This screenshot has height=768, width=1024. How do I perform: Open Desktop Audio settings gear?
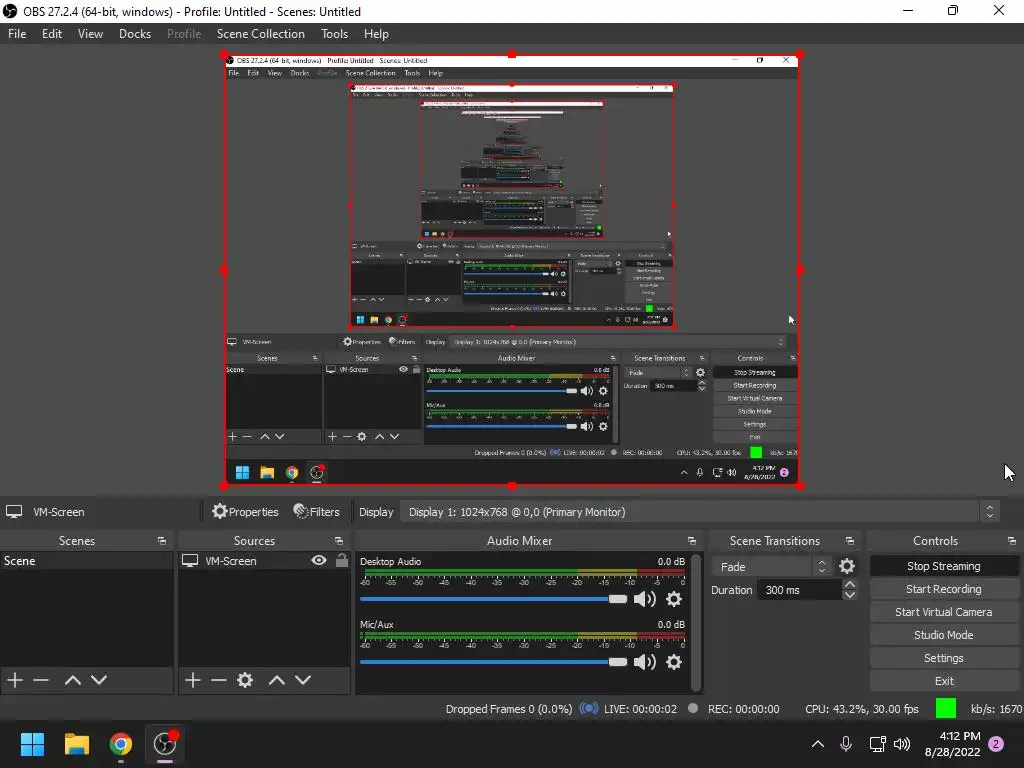tap(674, 599)
